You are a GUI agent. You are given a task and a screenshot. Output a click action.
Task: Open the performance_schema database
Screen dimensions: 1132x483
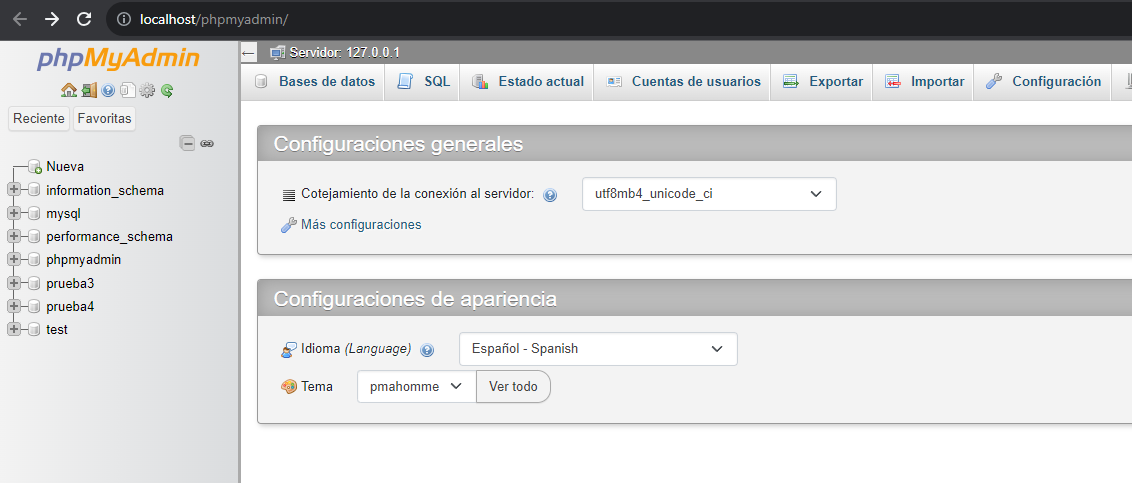point(109,237)
